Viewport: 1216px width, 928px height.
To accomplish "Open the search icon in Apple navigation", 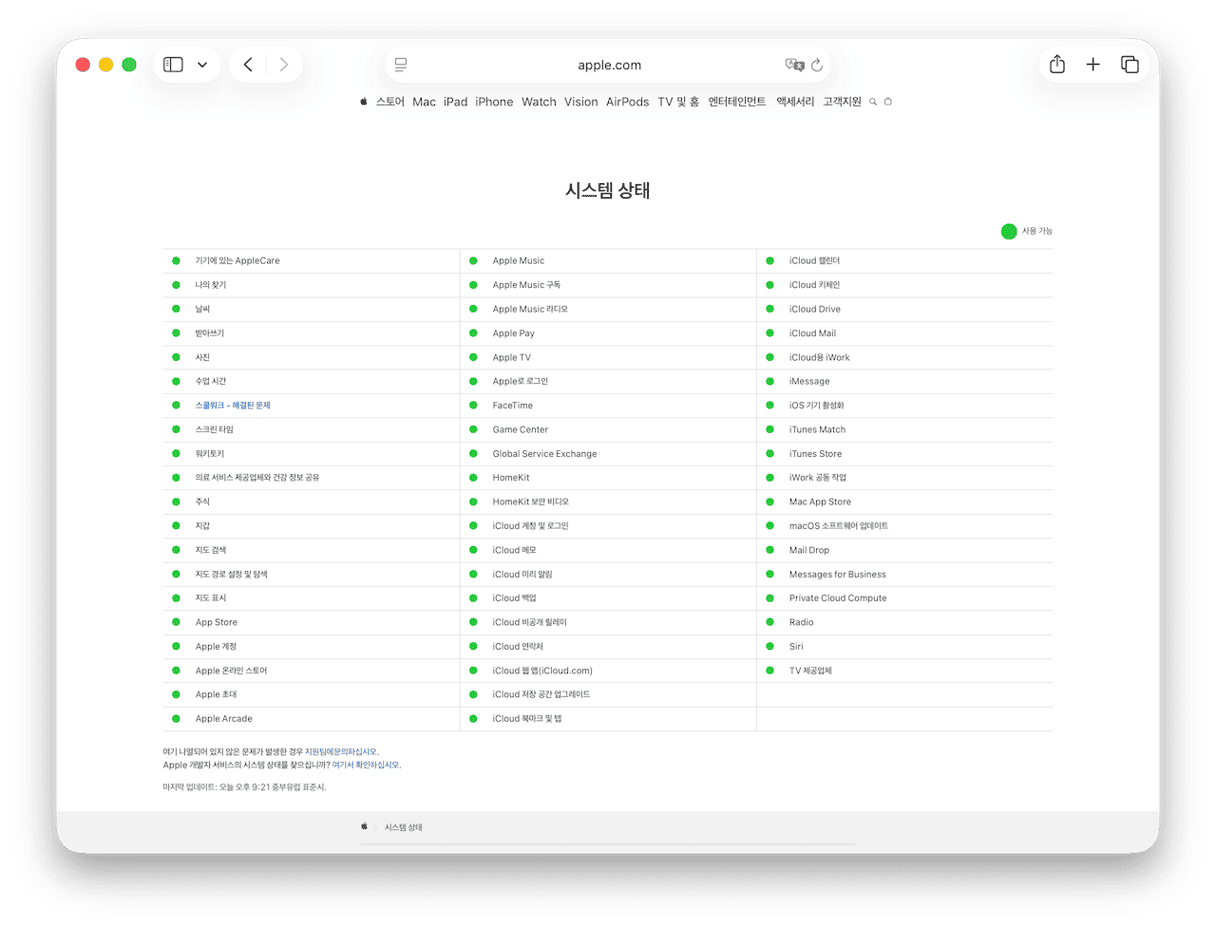I will pyautogui.click(x=873, y=102).
